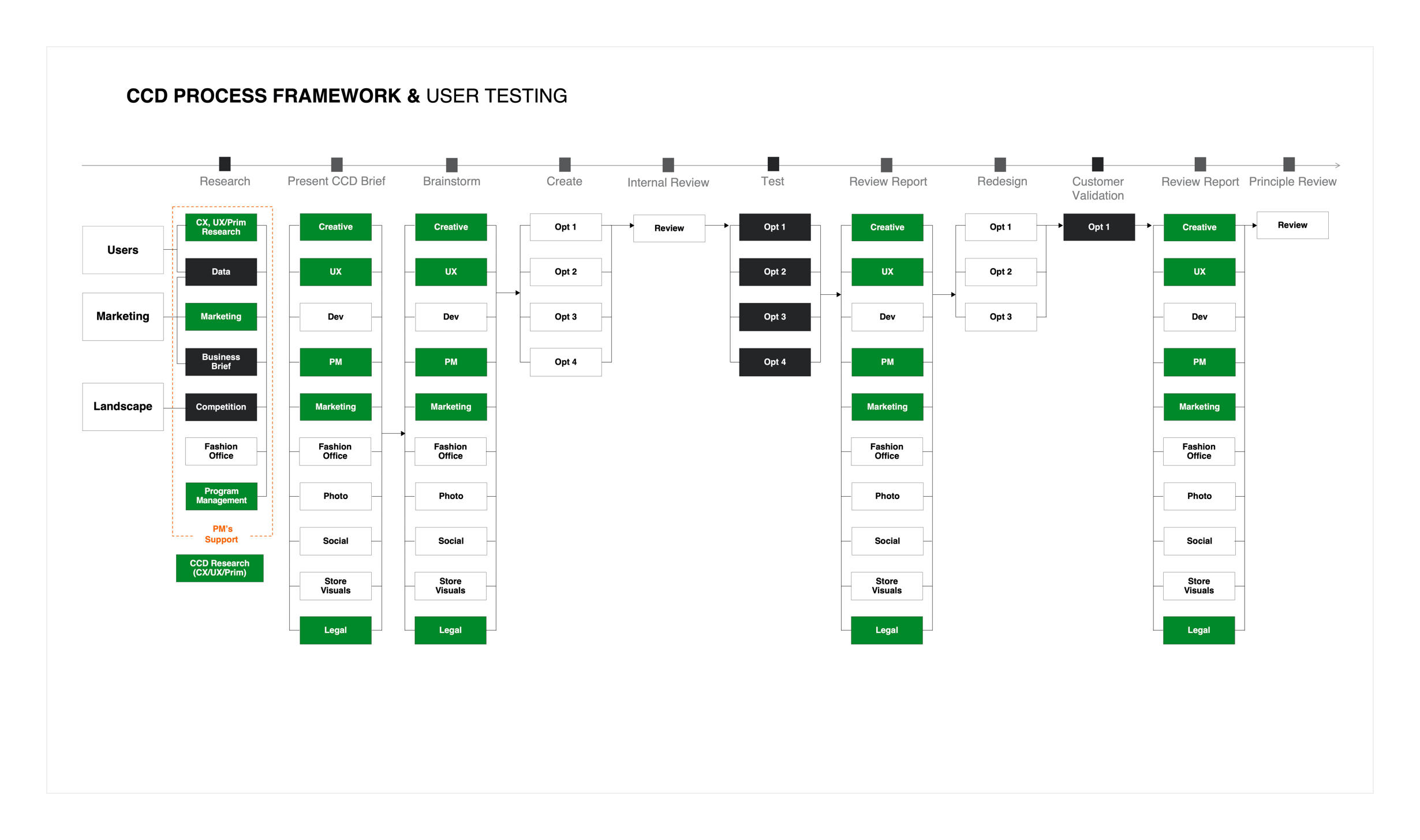Viewport: 1420px width, 840px height.
Task: Select the Business Brief box
Action: coord(221,362)
